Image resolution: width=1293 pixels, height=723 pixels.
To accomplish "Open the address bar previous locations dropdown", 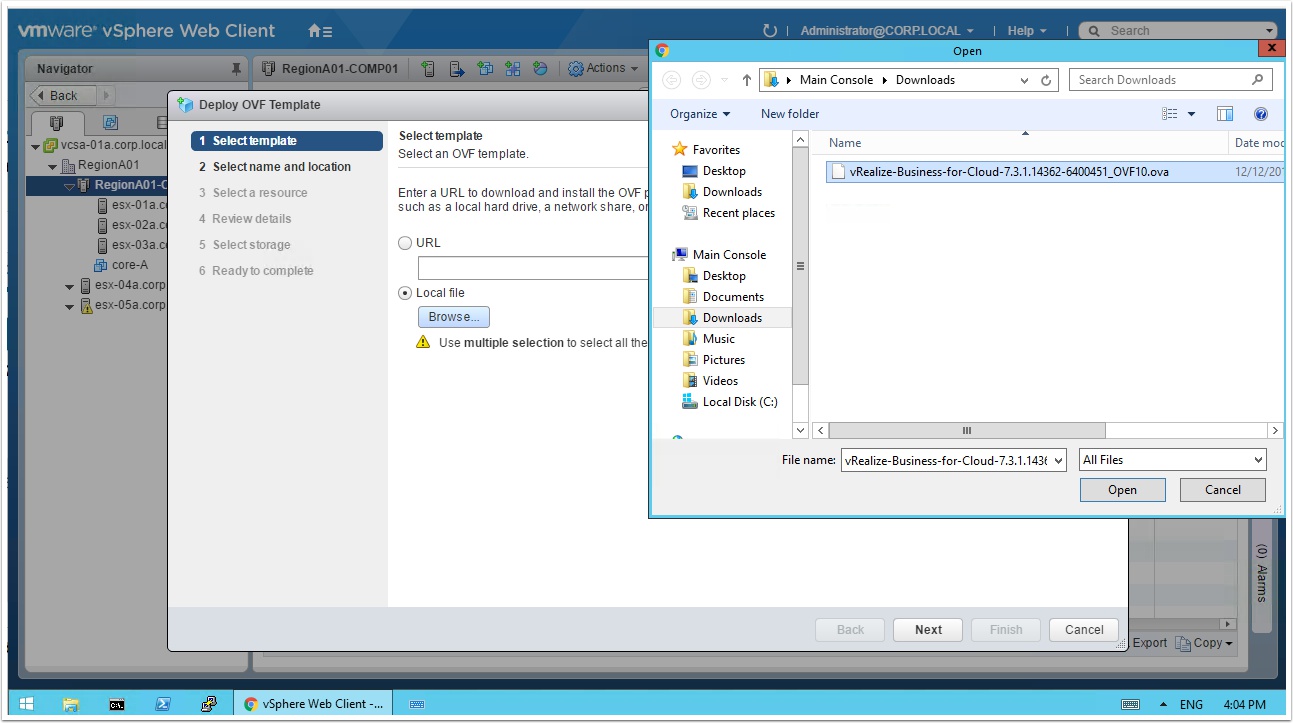I will point(1024,80).
